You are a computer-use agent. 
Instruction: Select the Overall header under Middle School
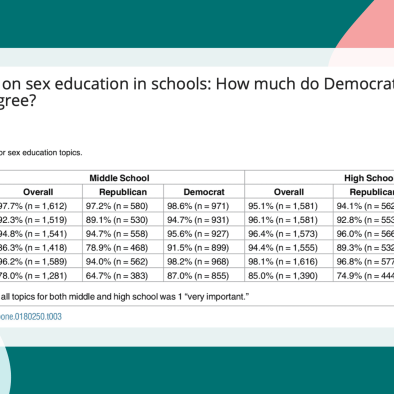pos(38,192)
